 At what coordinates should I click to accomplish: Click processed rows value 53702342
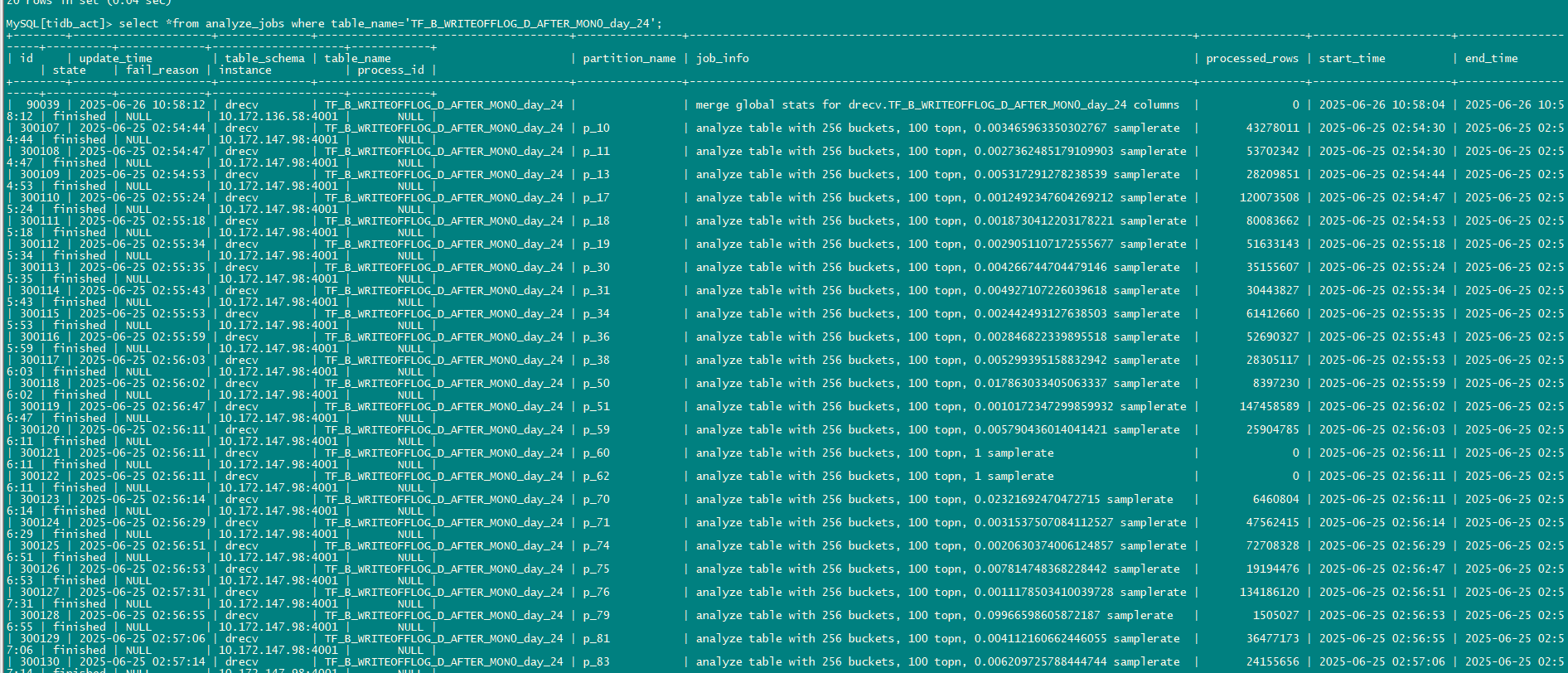[1272, 151]
